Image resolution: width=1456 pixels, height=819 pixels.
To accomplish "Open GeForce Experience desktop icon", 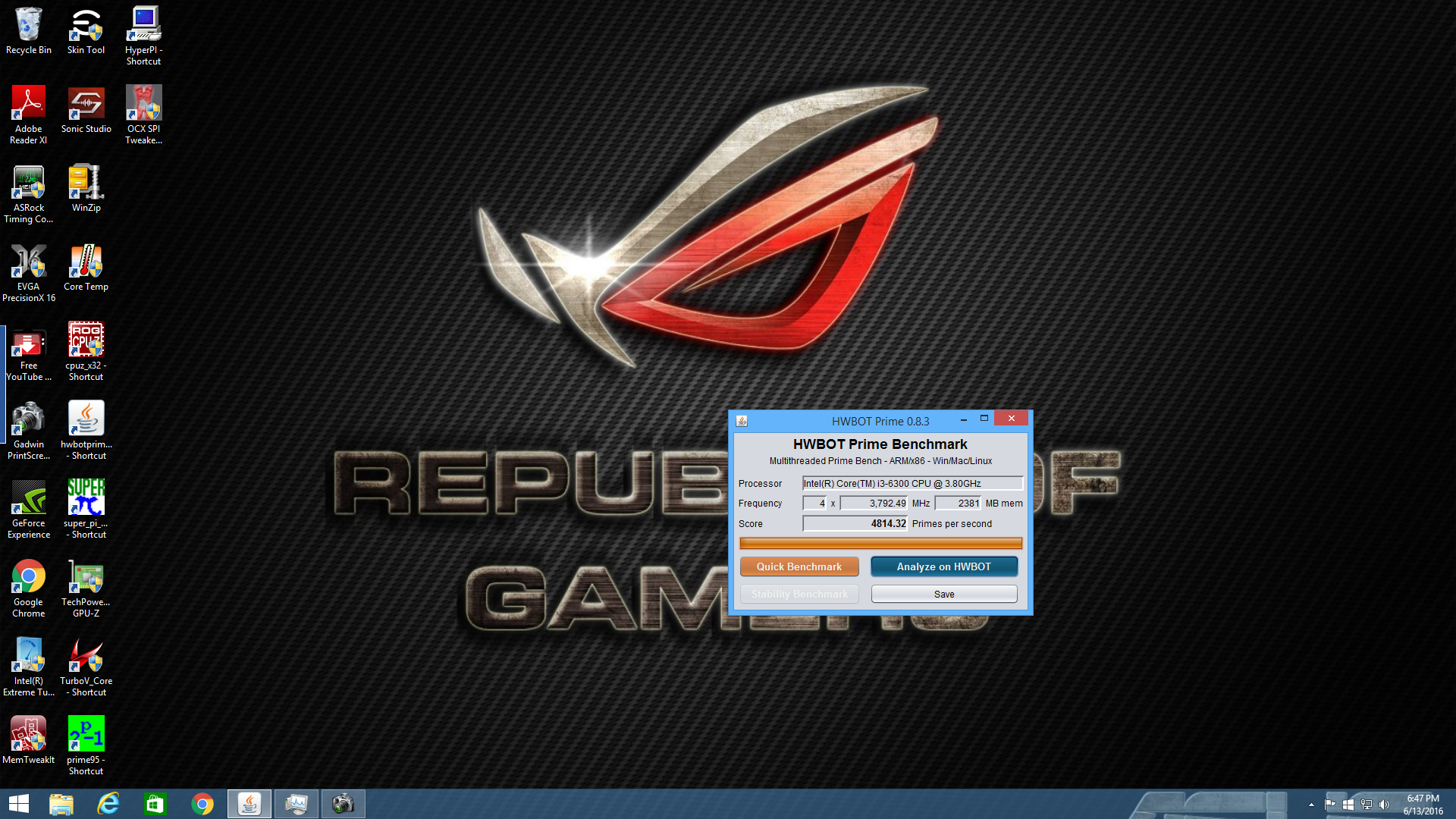I will 29,509.
